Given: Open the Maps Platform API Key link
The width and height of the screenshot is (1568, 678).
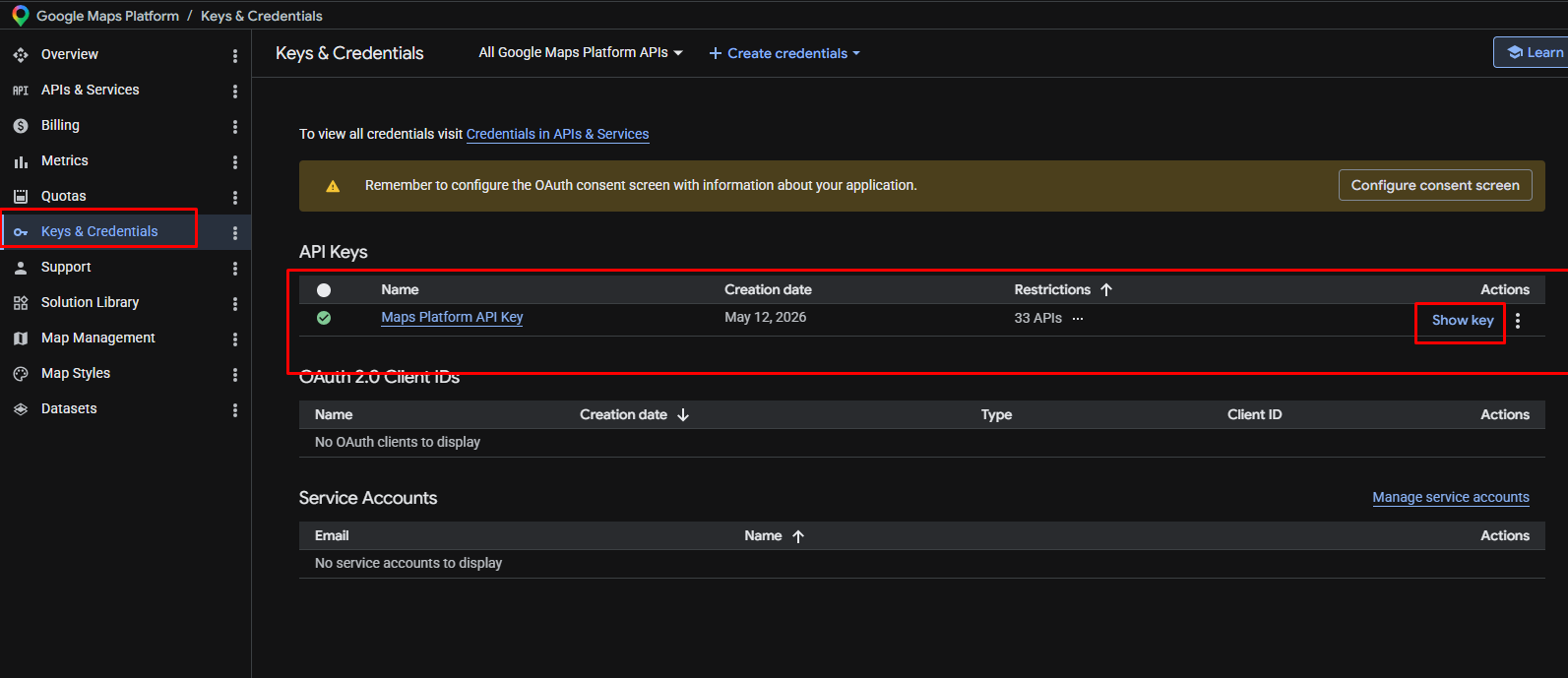Looking at the screenshot, I should (452, 318).
